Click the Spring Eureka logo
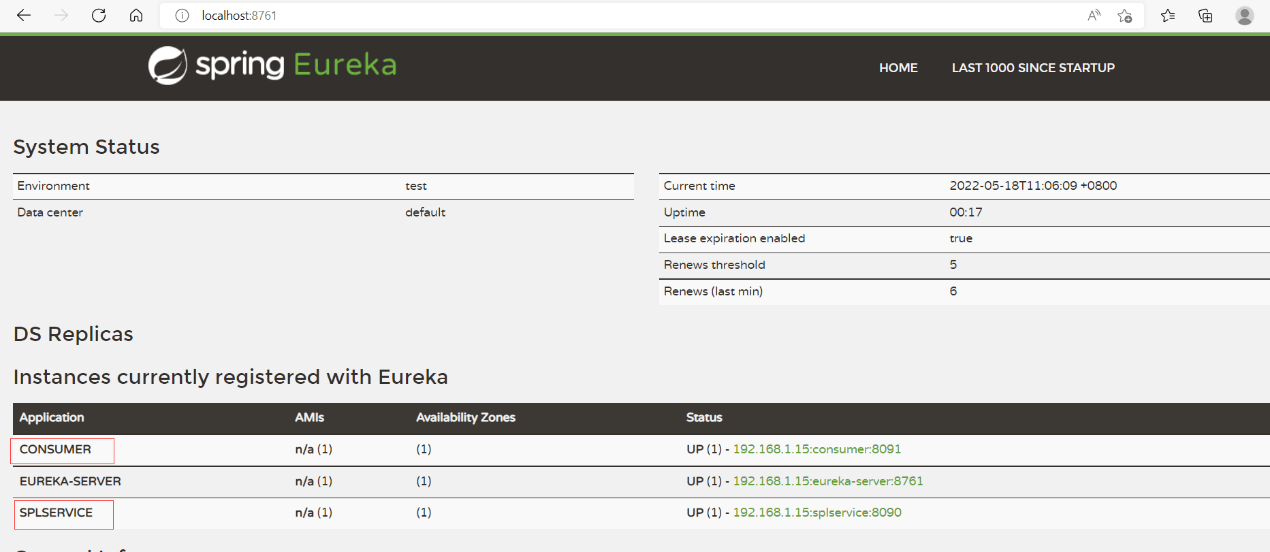Viewport: 1270px width, 552px height. pos(273,66)
